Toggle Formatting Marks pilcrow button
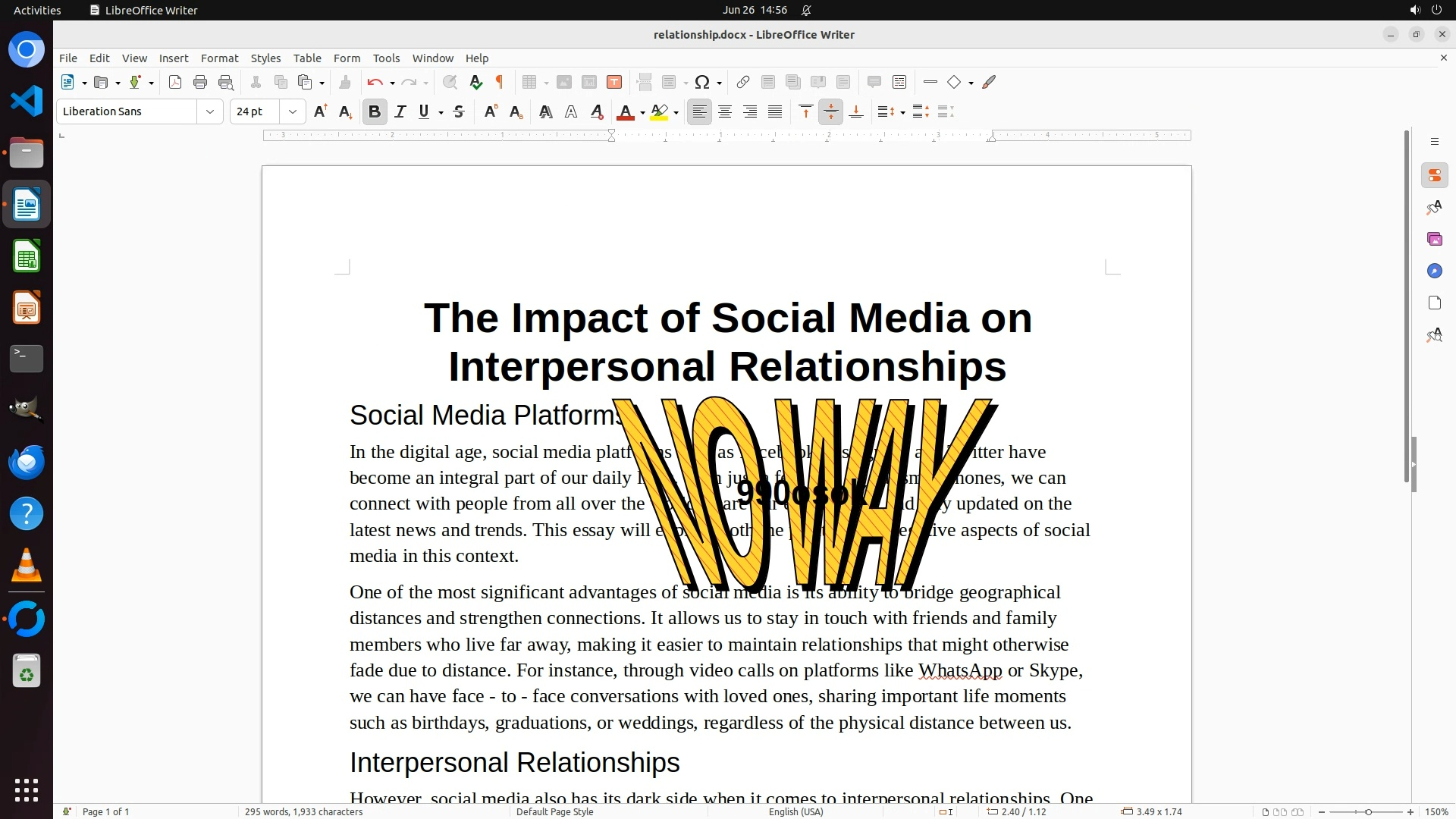 coord(500,83)
